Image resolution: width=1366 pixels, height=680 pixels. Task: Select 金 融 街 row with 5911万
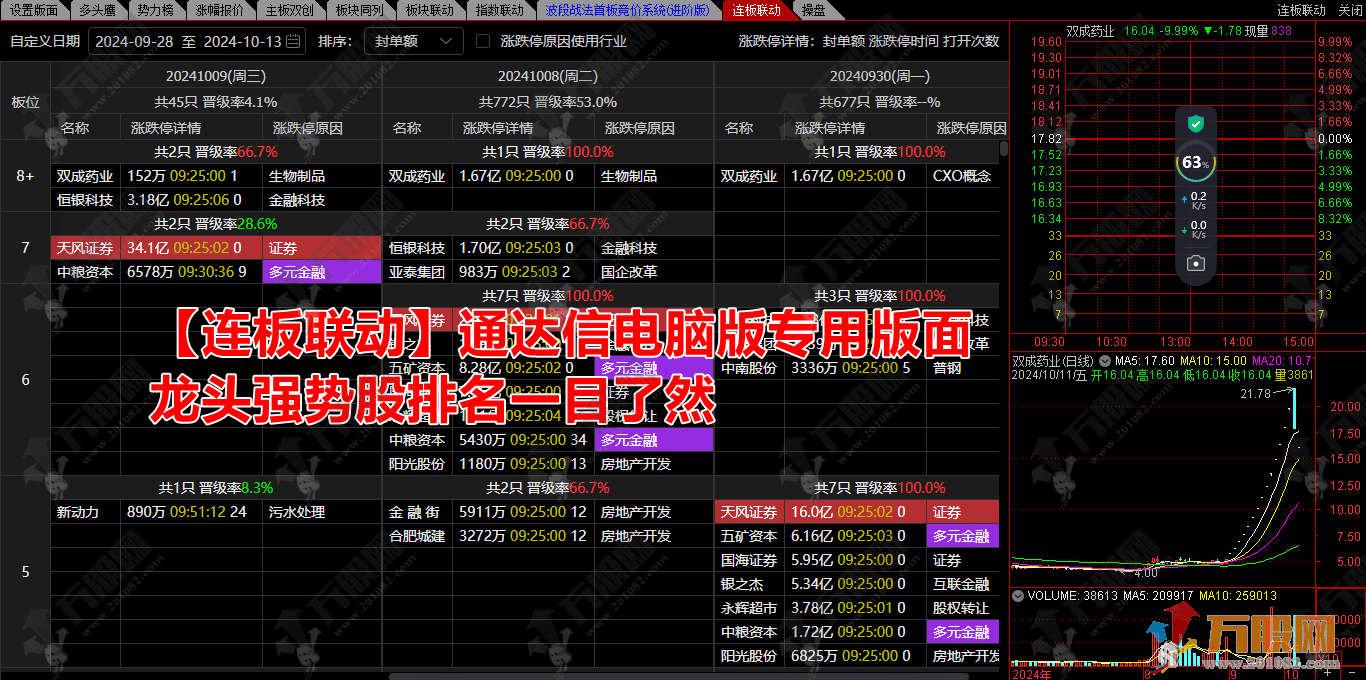pyautogui.click(x=548, y=512)
